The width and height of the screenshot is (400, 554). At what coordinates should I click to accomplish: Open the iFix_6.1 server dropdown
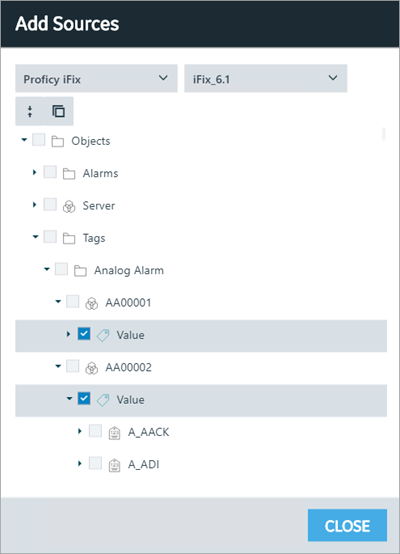265,78
